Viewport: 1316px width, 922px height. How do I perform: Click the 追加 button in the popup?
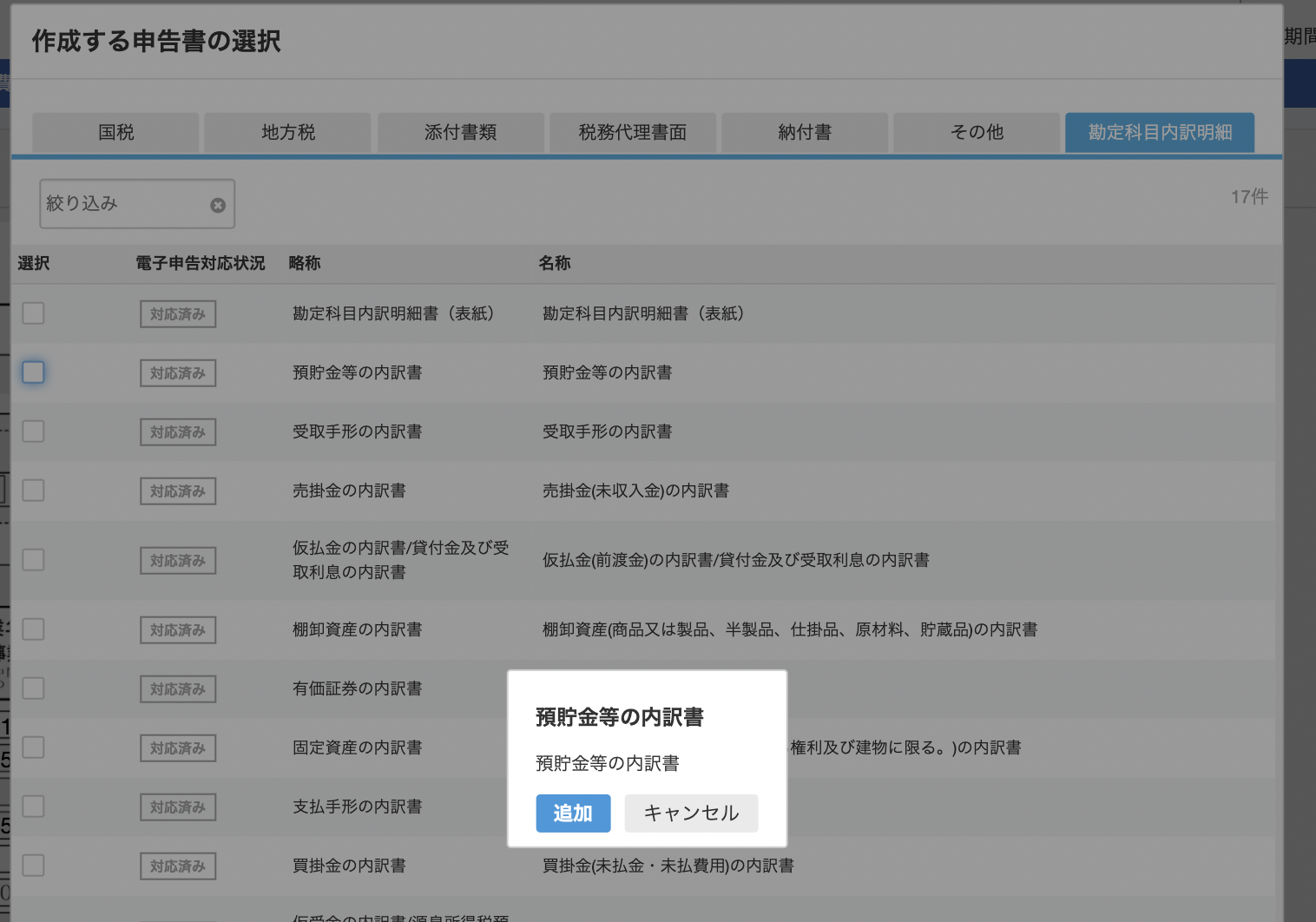[x=573, y=813]
